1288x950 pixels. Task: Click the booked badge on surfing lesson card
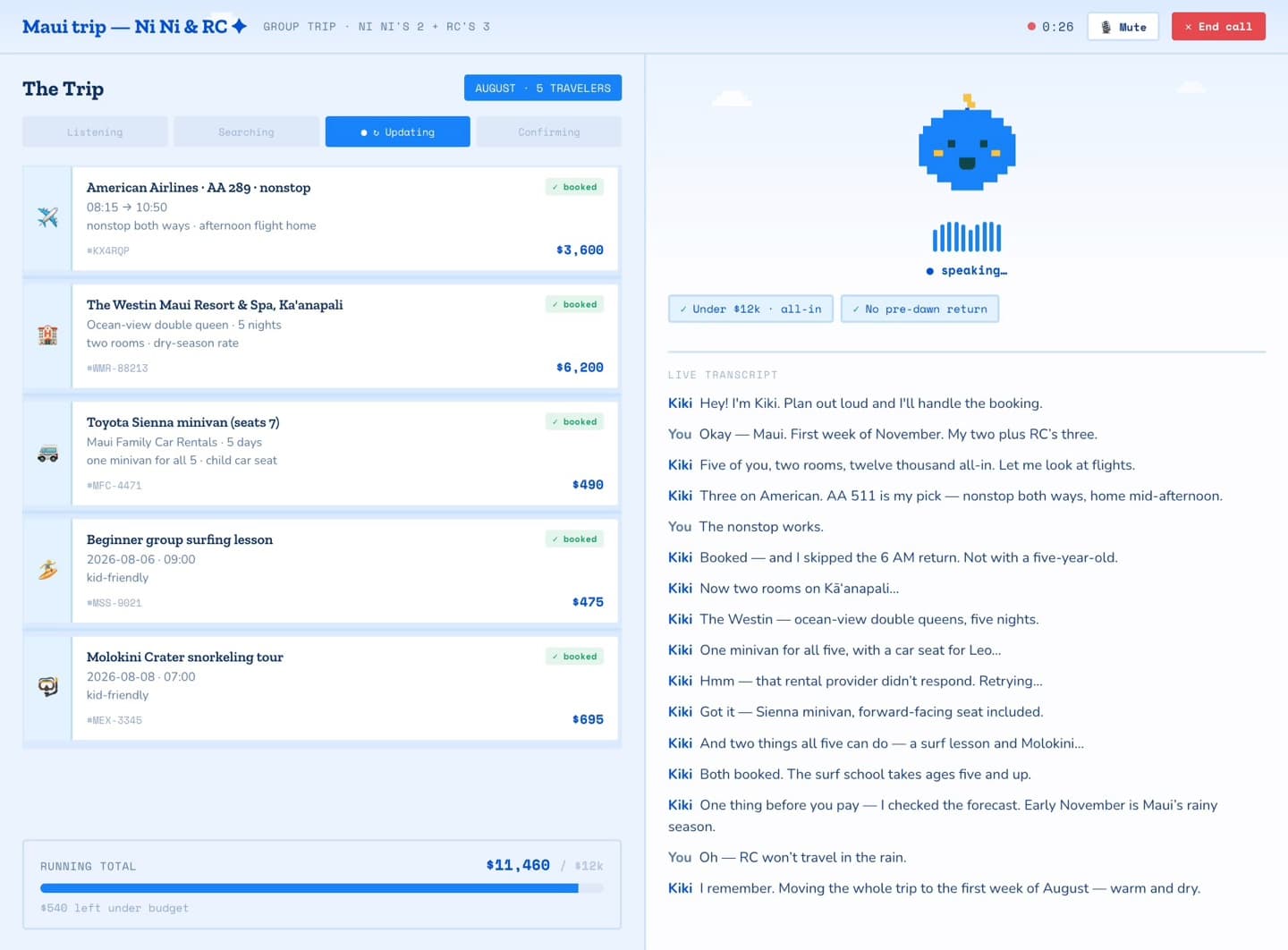pos(574,539)
